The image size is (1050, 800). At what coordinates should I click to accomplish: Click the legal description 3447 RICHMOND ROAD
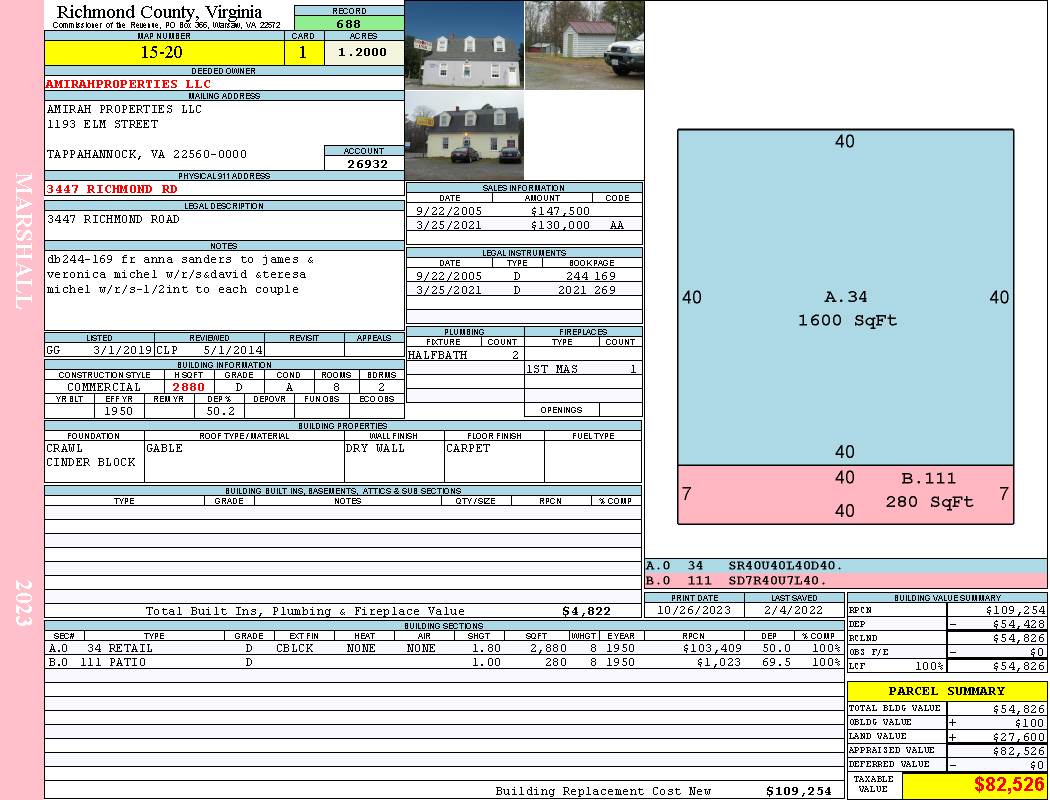click(113, 219)
